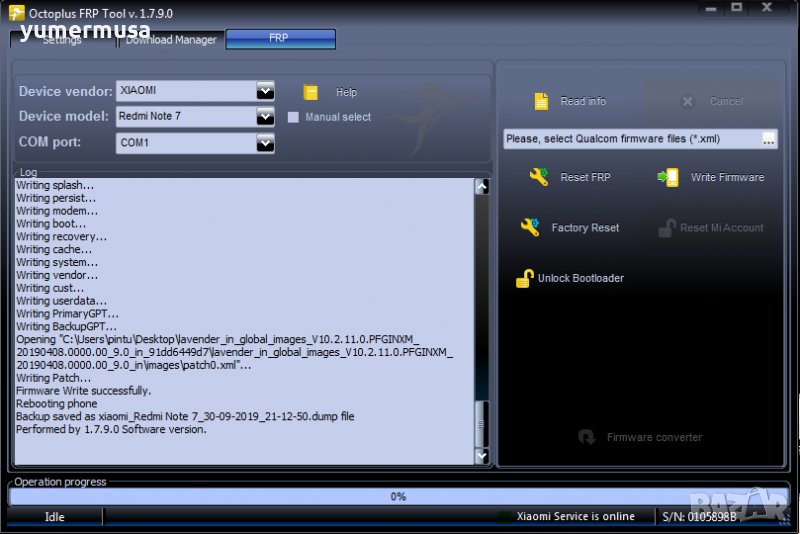This screenshot has width=800, height=534.
Task: Click the Factory Reset wrench icon
Action: tap(530, 227)
